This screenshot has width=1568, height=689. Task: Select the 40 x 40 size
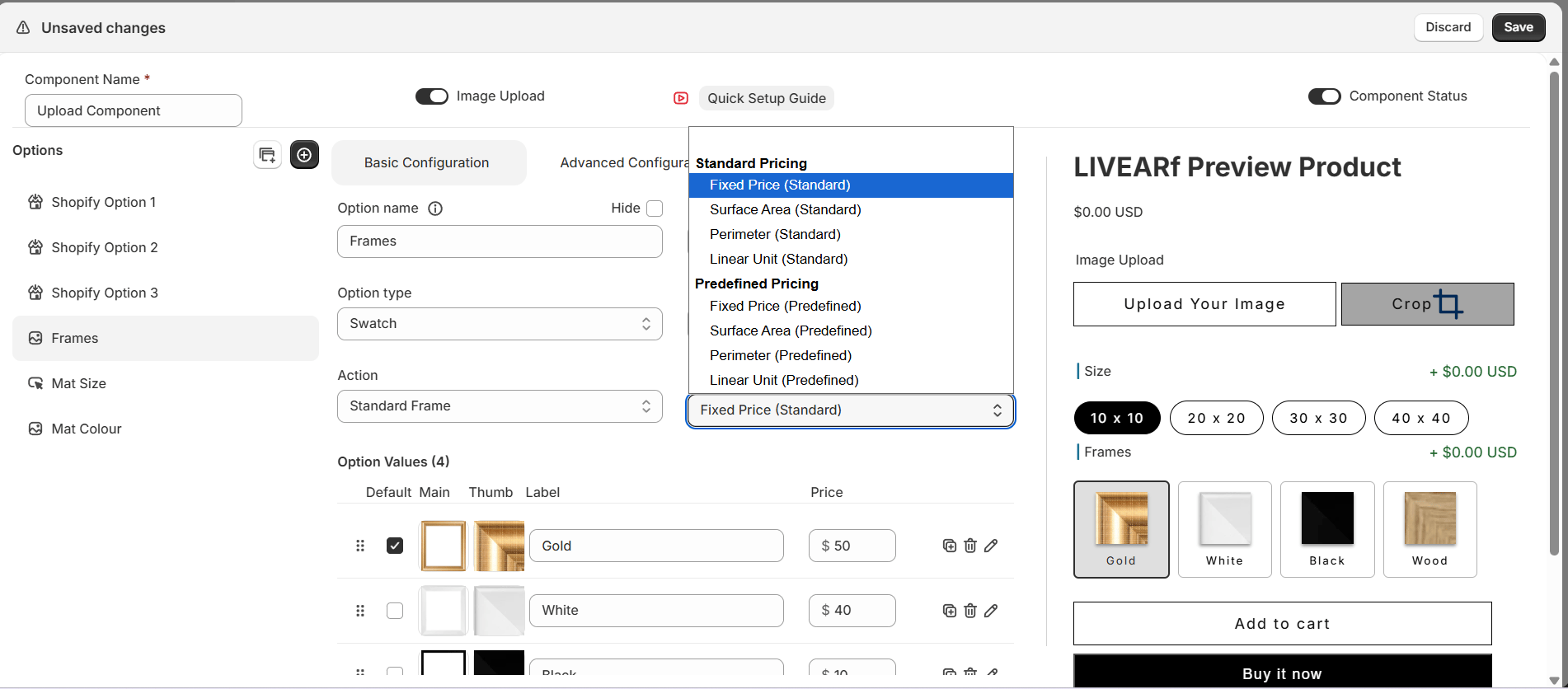[x=1421, y=418]
